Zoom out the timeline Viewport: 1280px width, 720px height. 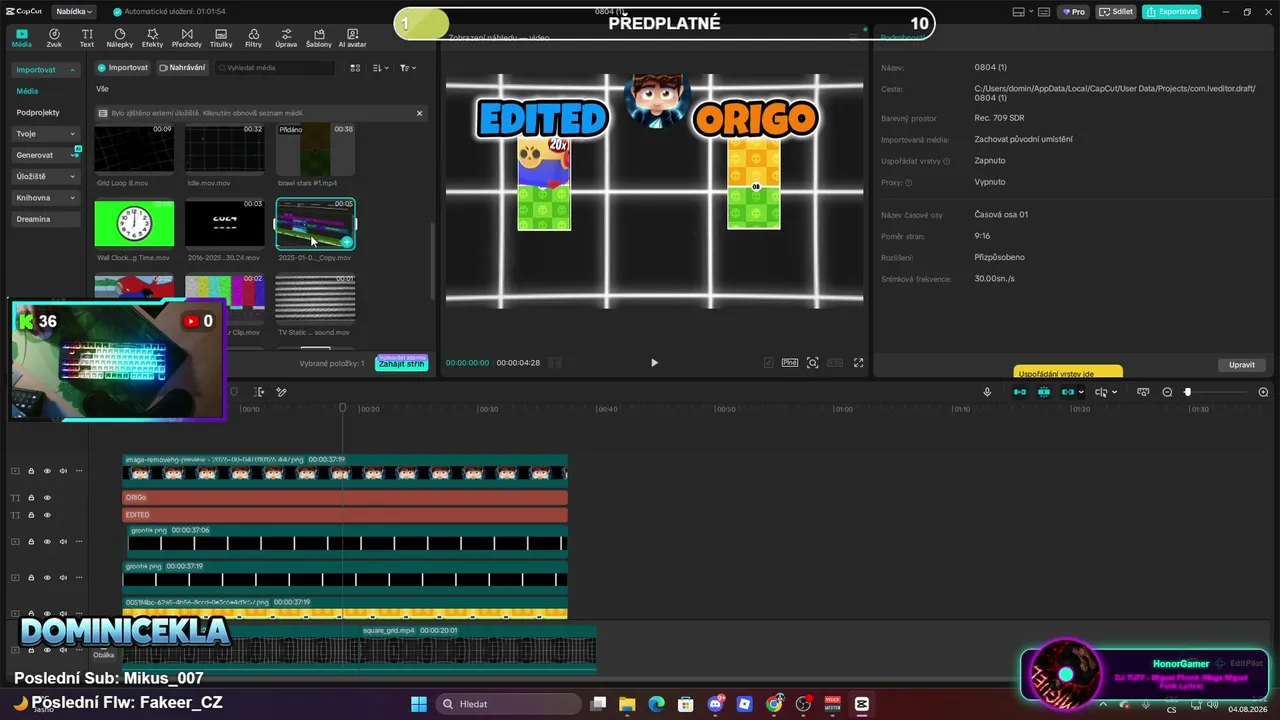1167,392
